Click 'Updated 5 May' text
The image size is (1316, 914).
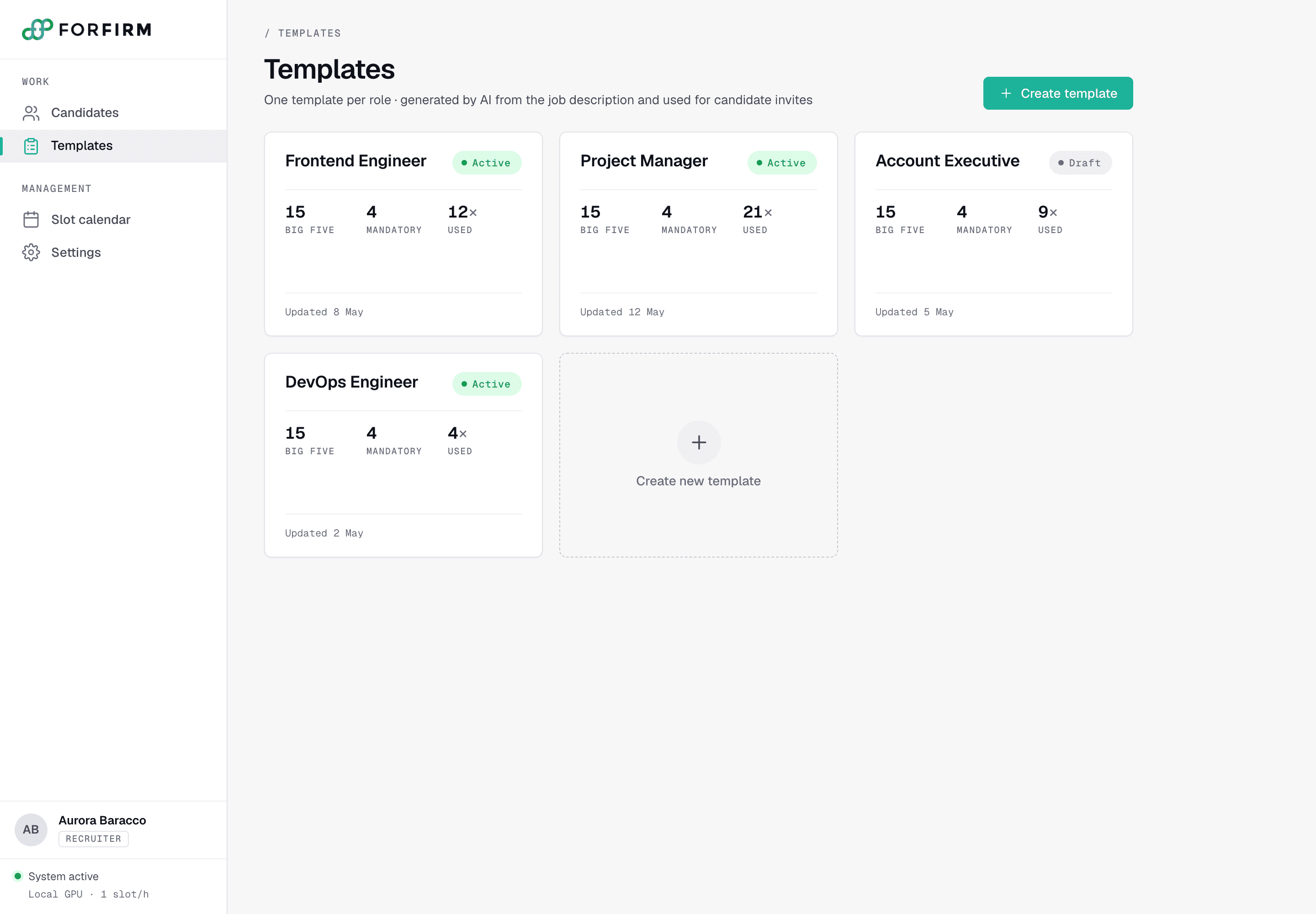click(x=914, y=312)
